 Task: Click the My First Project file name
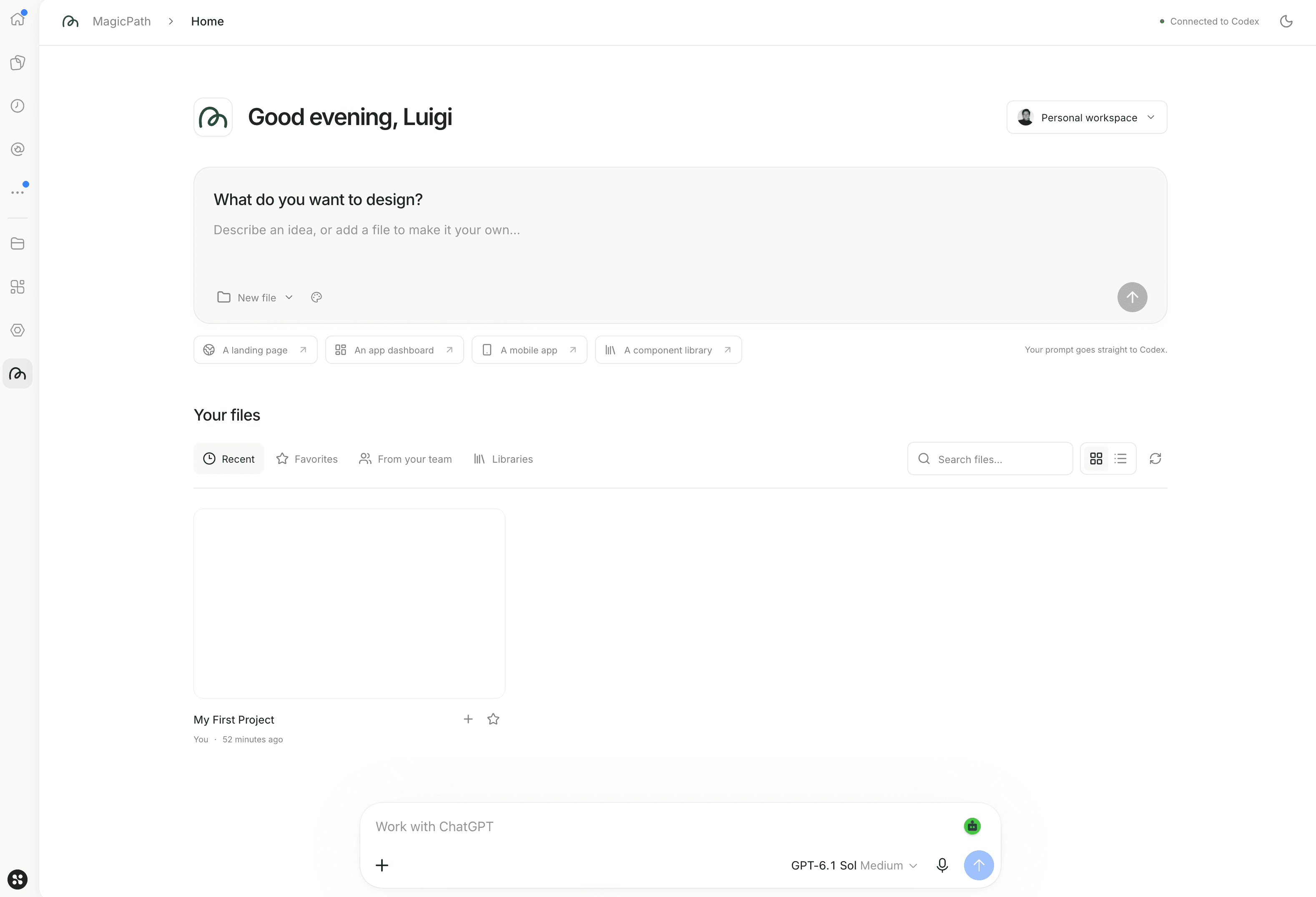pyautogui.click(x=234, y=719)
